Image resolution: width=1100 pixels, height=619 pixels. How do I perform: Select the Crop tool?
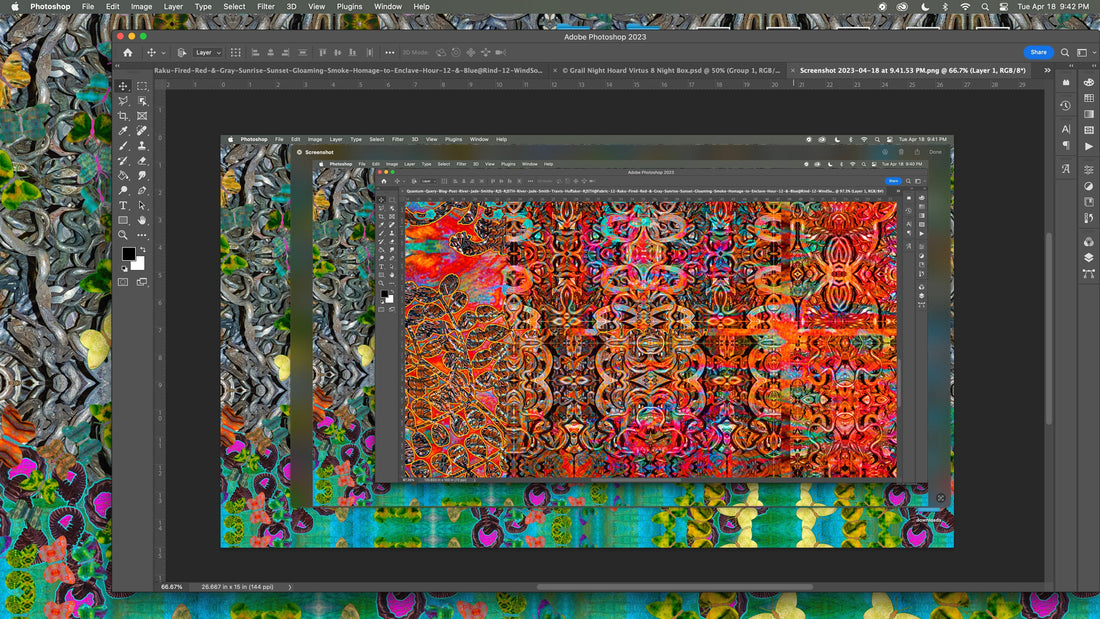(123, 116)
